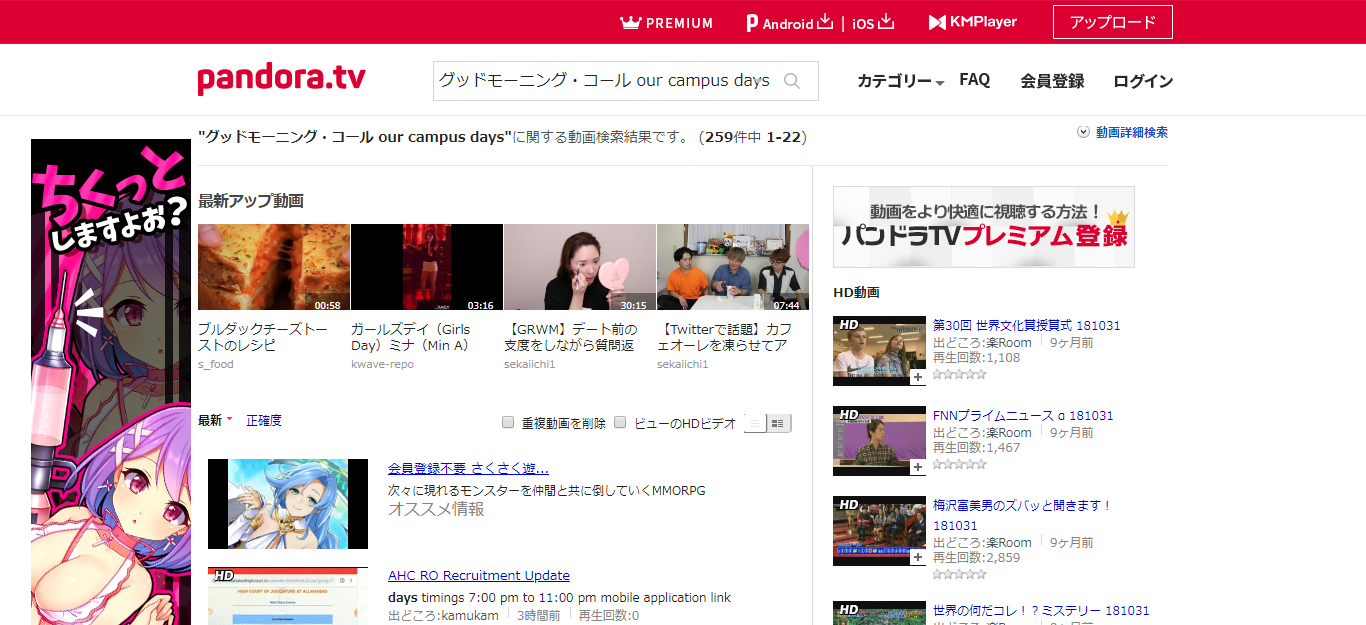This screenshot has width=1366, height=625.
Task: Open 楽Room on the 第30回 世界文化賞授賞式 row
Action: (x=1007, y=342)
